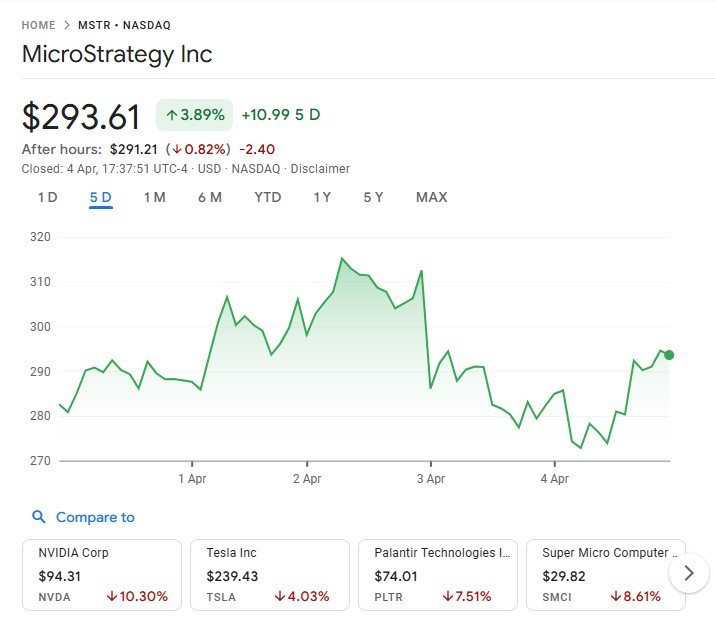Open the Disclaimer link
The image size is (715, 625).
click(x=320, y=169)
